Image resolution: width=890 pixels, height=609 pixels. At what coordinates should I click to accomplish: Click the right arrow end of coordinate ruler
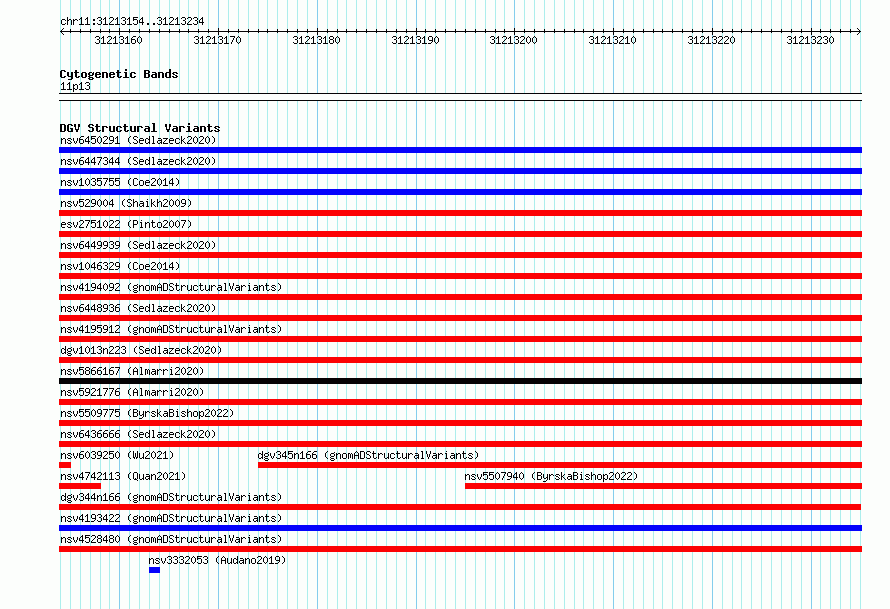click(859, 31)
